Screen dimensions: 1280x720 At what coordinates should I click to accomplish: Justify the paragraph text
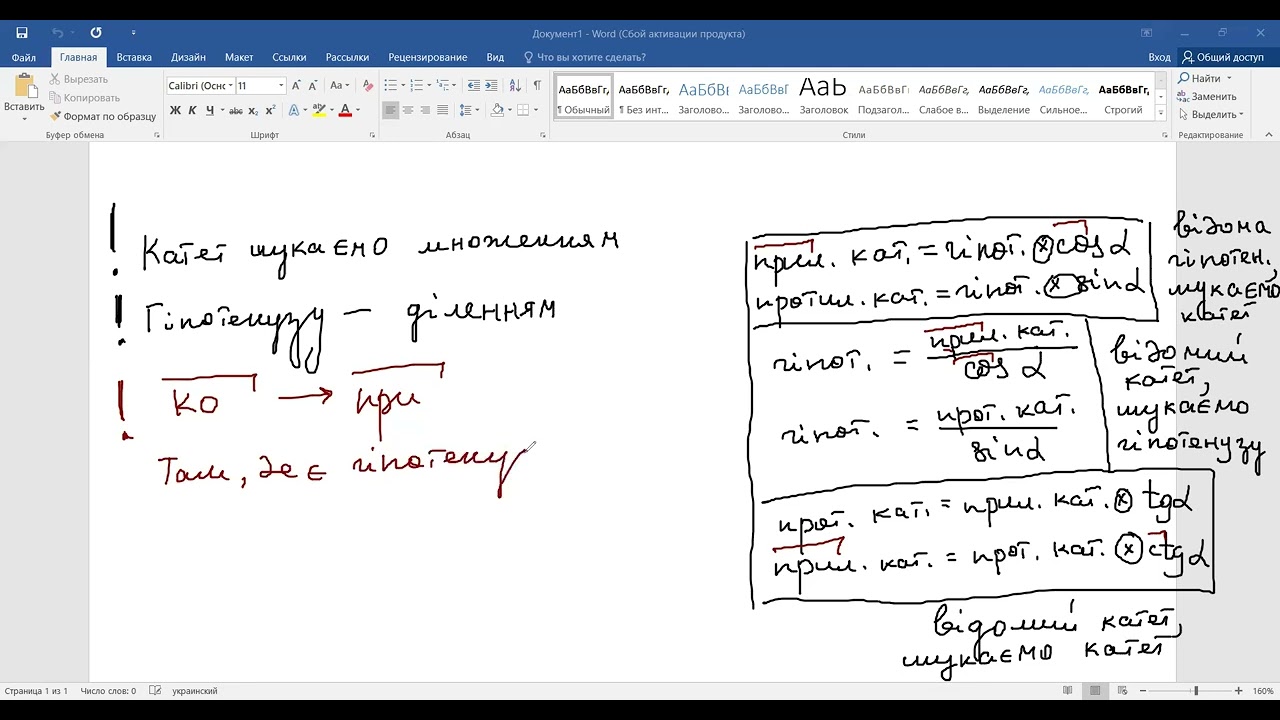pos(442,110)
